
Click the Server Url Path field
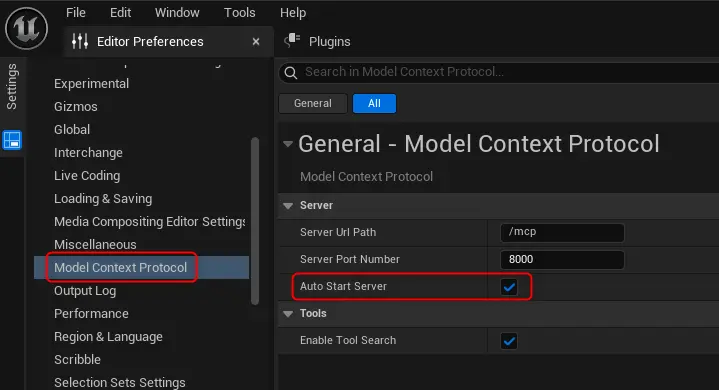[x=562, y=232]
